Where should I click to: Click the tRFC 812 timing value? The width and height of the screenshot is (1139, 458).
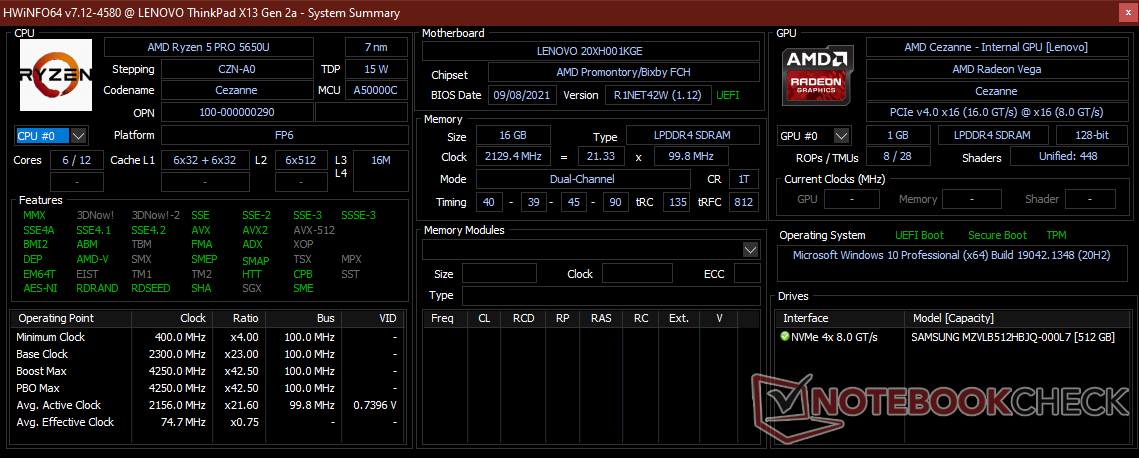pos(745,202)
